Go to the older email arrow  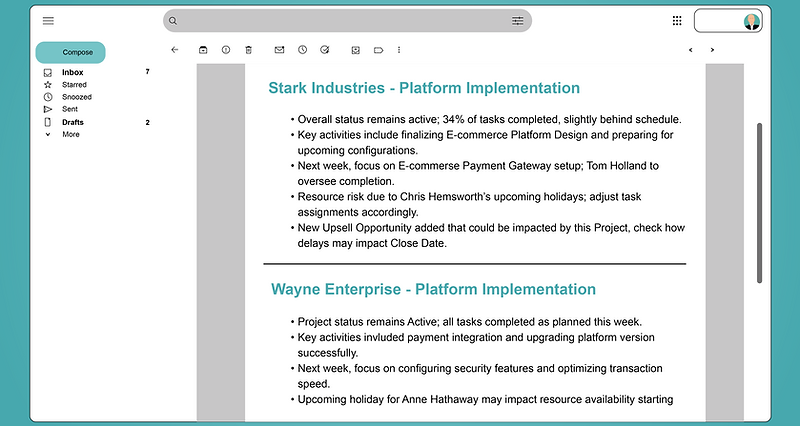[x=712, y=50]
